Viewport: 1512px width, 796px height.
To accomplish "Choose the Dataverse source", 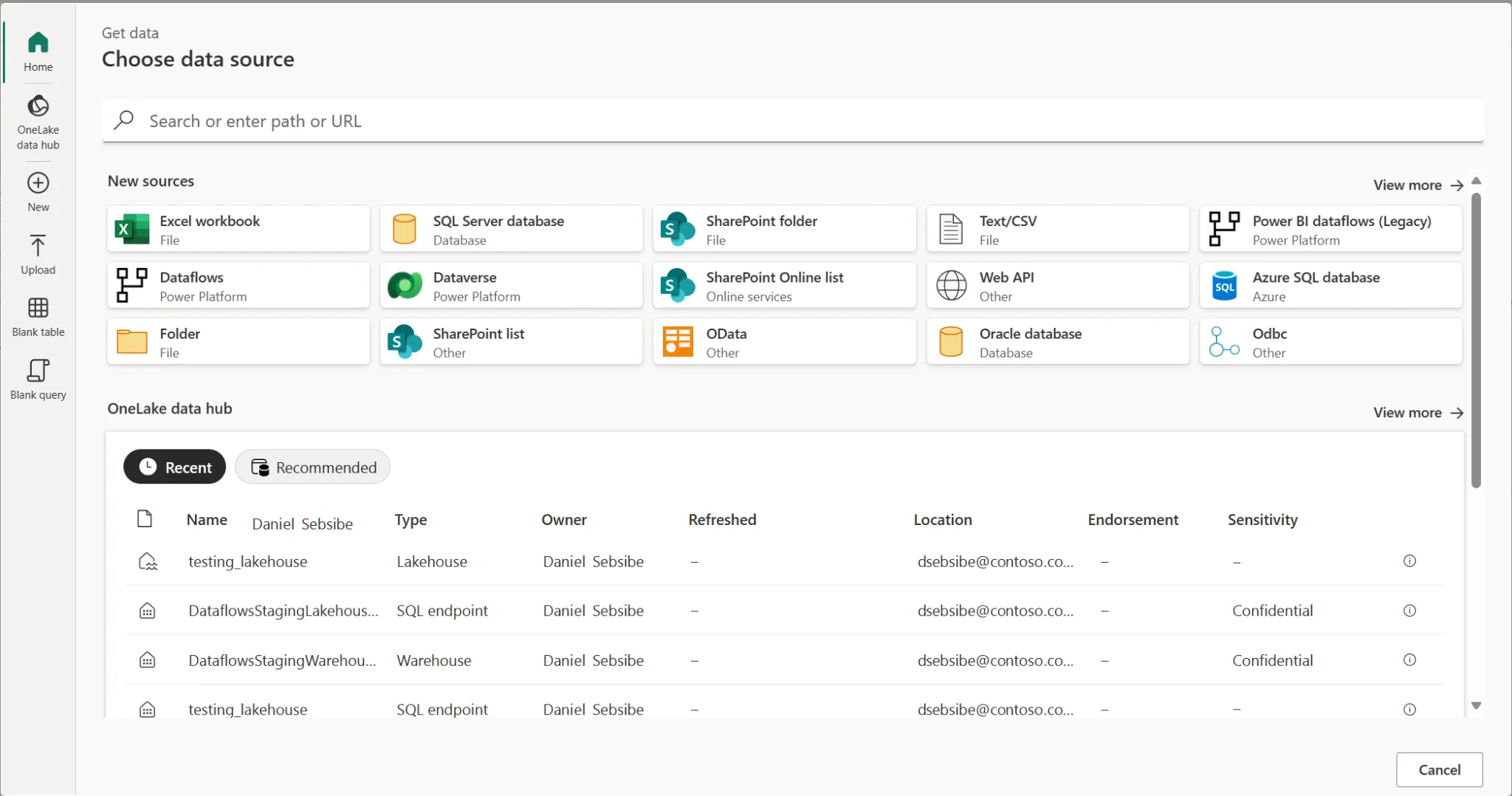I will click(512, 286).
